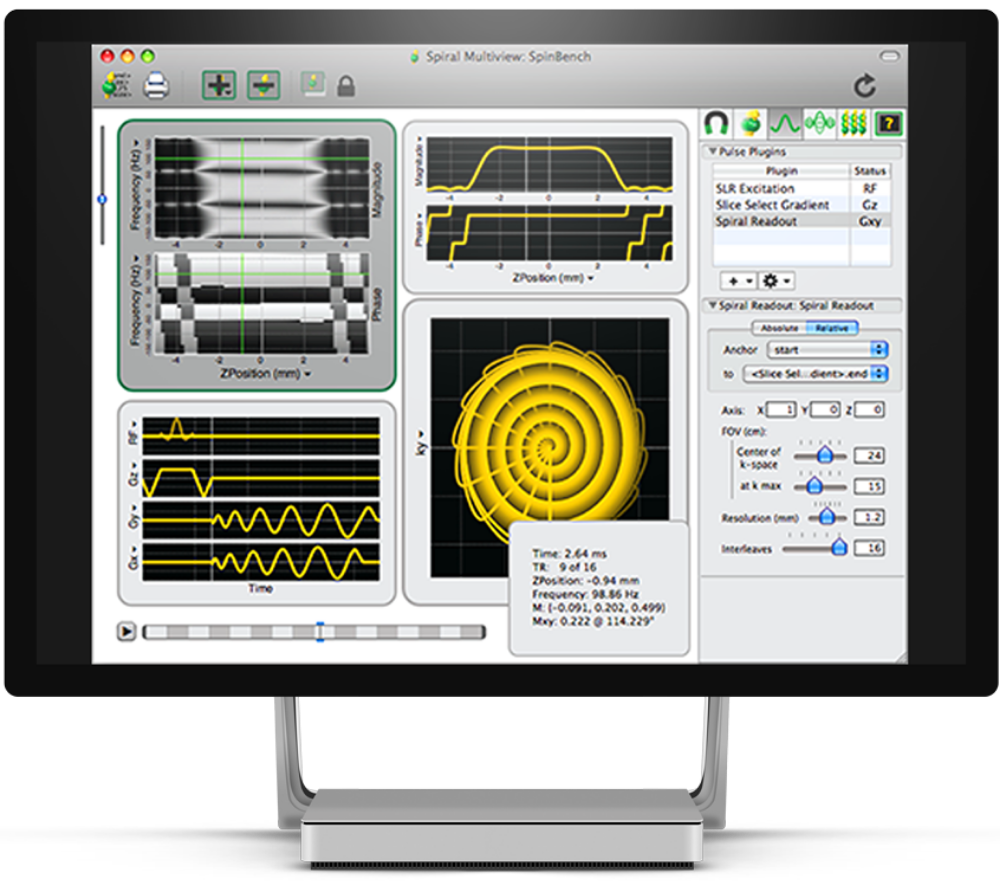Image resolution: width=1000 pixels, height=892 pixels.
Task: Select the SLR Excitation plugin row
Action: coord(801,189)
